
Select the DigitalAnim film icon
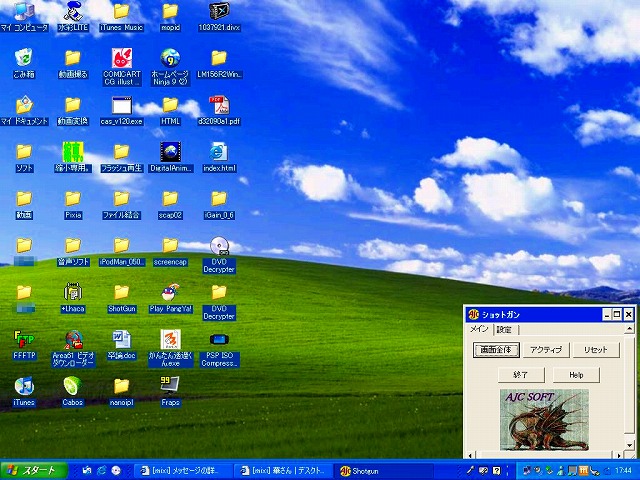pyautogui.click(x=169, y=152)
